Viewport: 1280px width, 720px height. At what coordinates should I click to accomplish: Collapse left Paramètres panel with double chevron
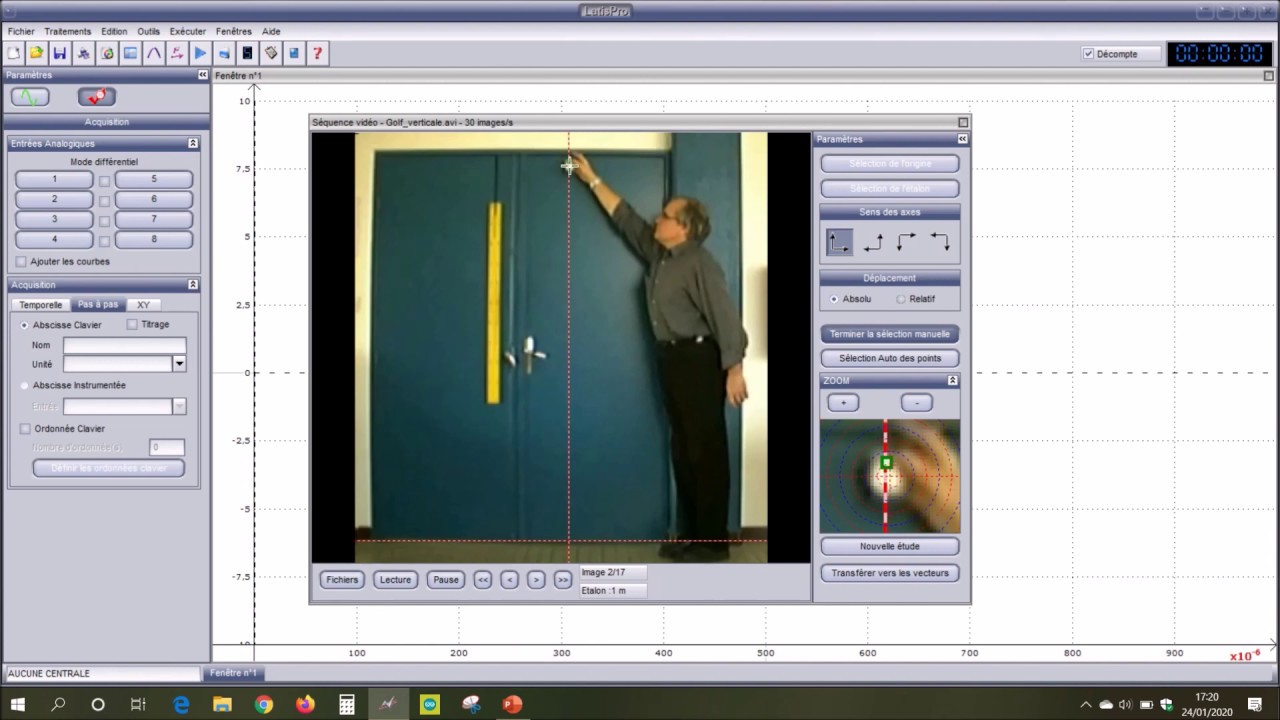pyautogui.click(x=203, y=75)
